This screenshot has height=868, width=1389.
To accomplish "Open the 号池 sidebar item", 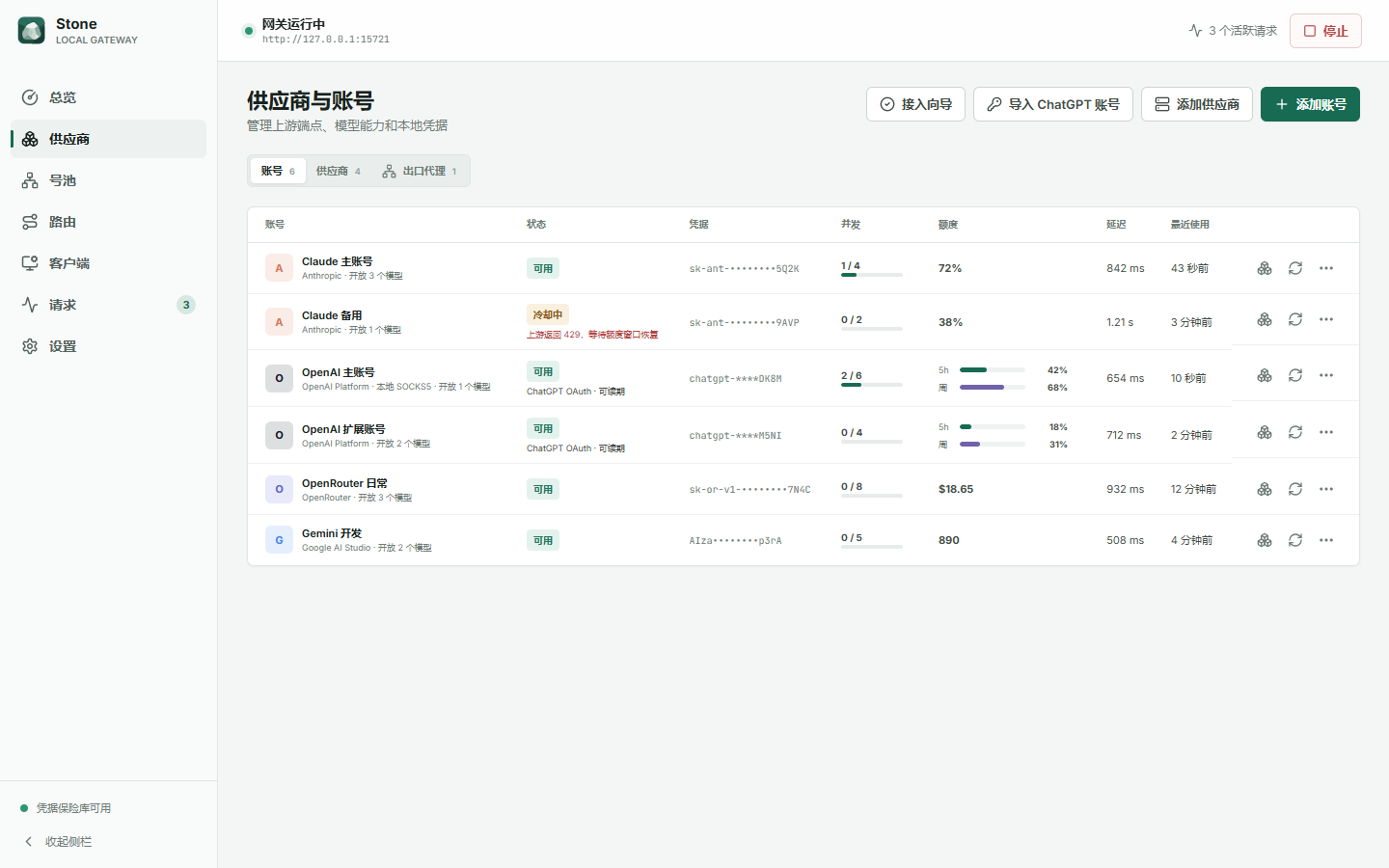I will click(x=108, y=180).
